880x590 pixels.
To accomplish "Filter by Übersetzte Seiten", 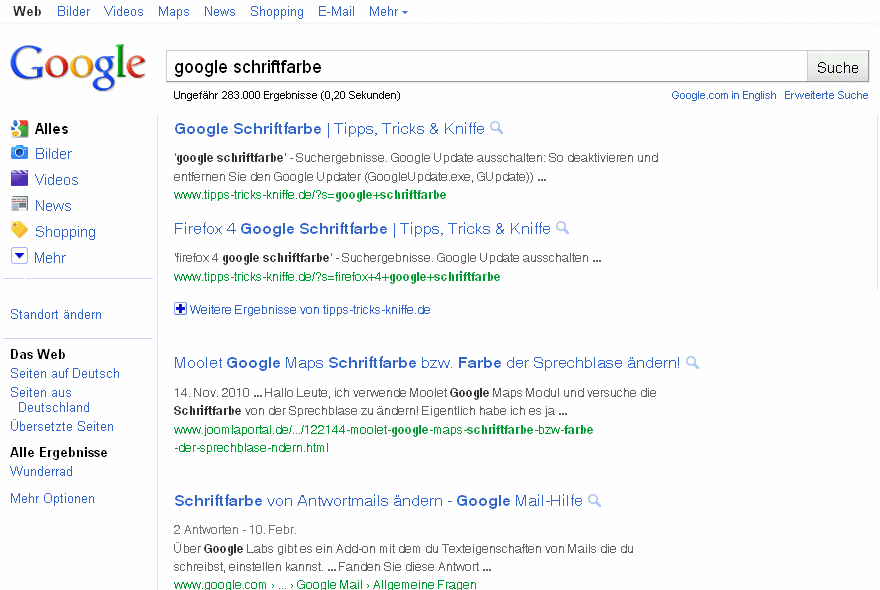I will coord(62,426).
